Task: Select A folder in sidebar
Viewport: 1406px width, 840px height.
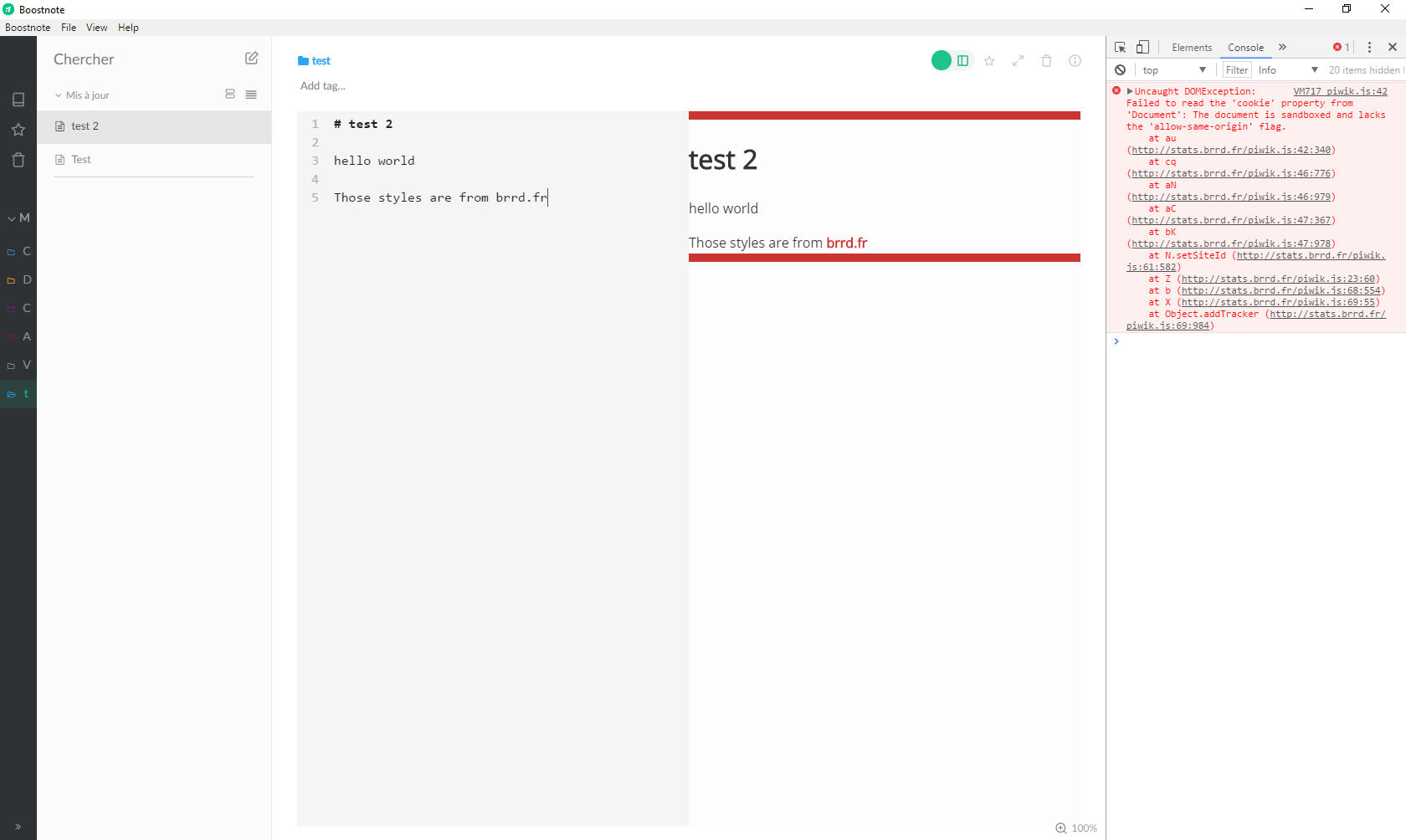Action: (x=18, y=336)
